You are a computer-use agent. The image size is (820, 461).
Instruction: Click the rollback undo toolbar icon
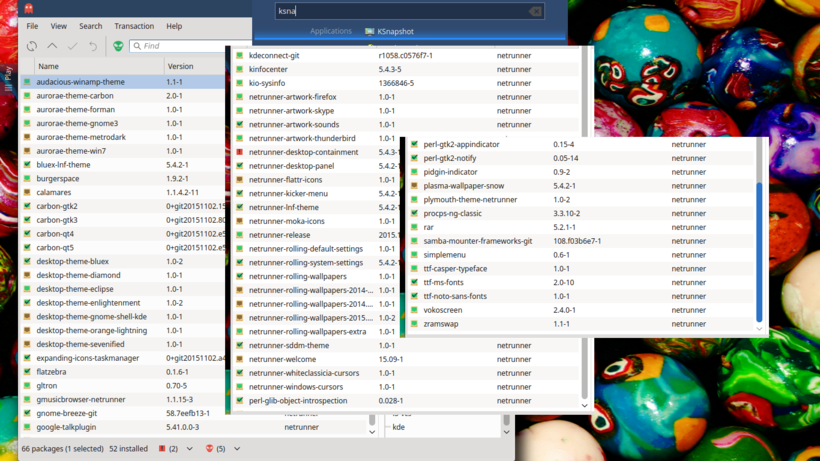pyautogui.click(x=93, y=46)
